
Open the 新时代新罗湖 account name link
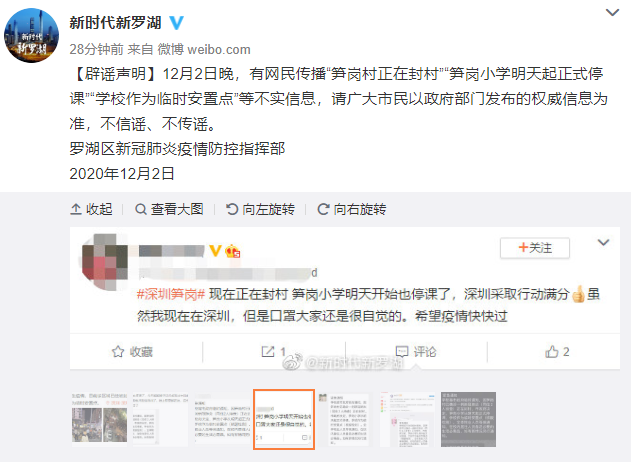(115, 23)
